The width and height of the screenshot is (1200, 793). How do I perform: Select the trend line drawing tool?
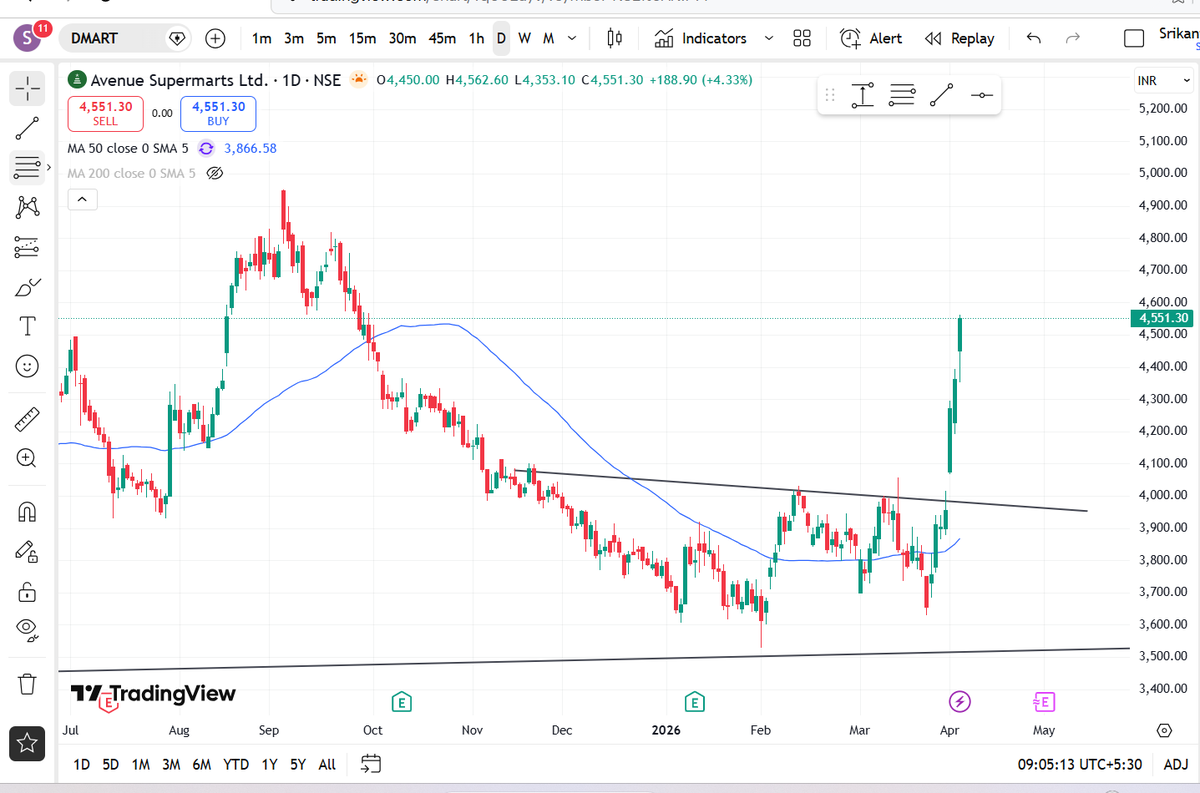[x=27, y=128]
